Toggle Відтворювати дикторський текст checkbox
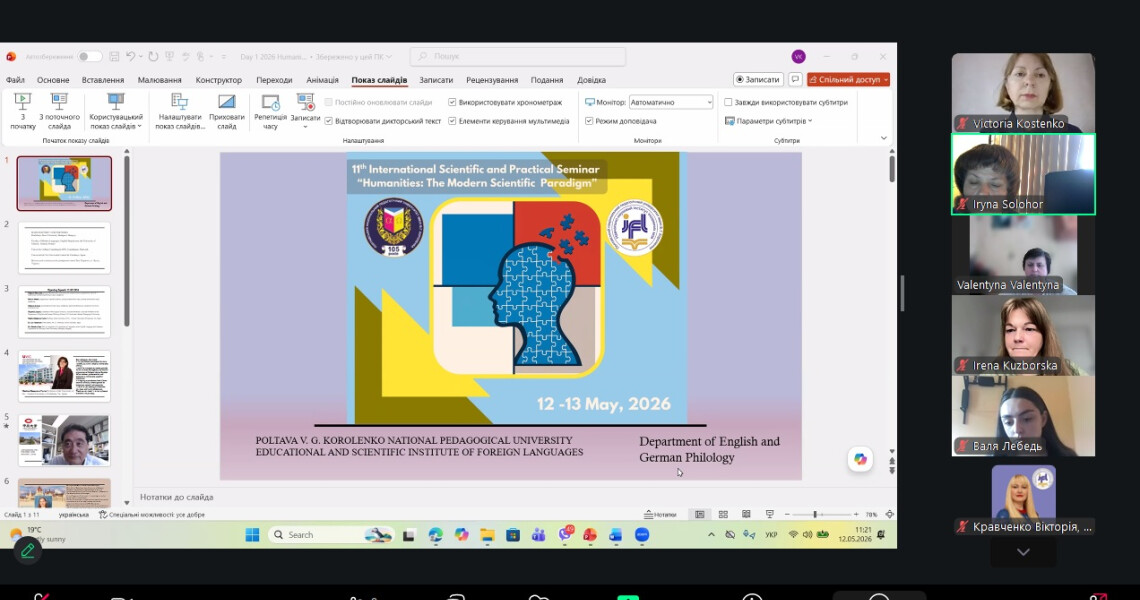 [x=329, y=121]
